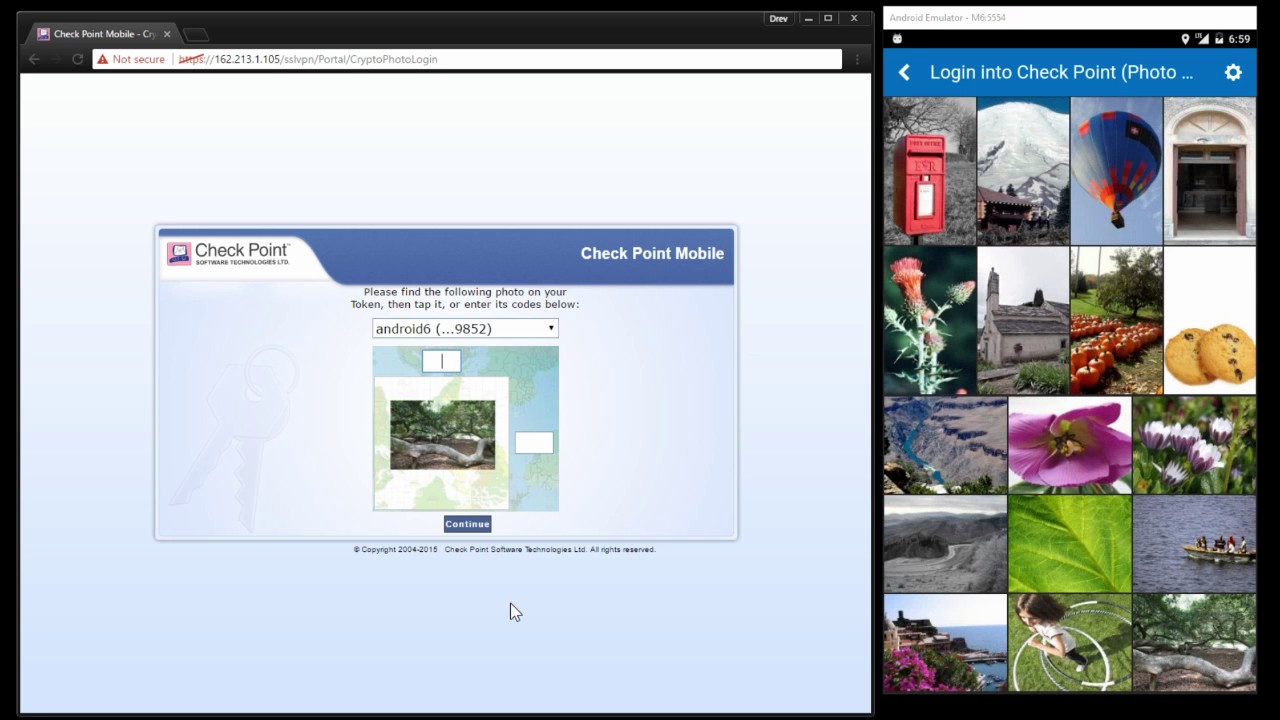Tap the thistle flower photo

click(x=929, y=321)
